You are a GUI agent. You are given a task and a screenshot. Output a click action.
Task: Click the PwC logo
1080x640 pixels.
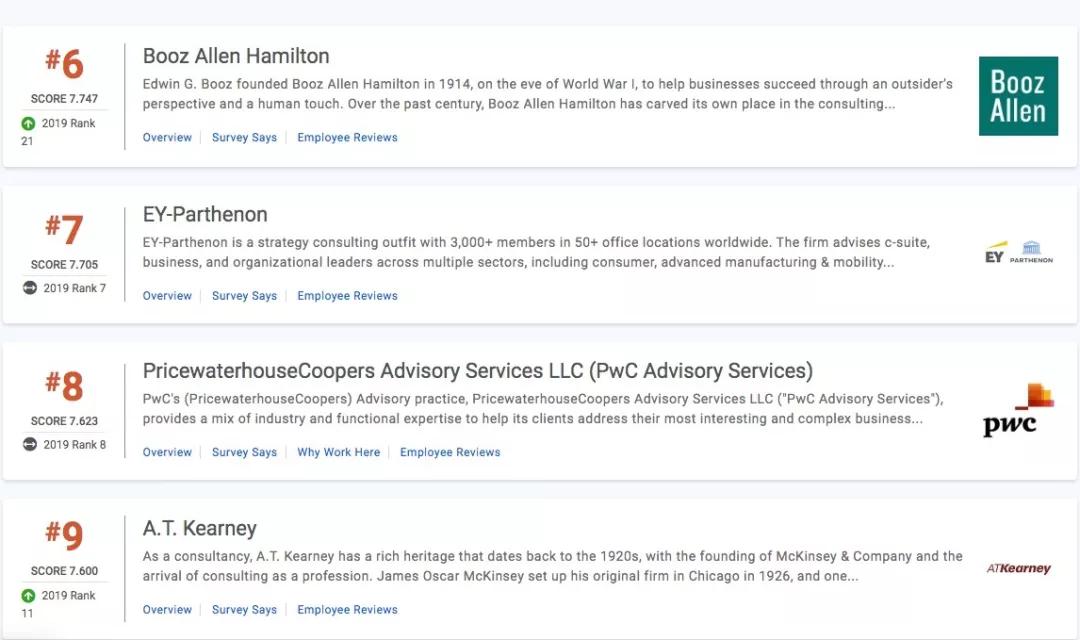[1018, 410]
